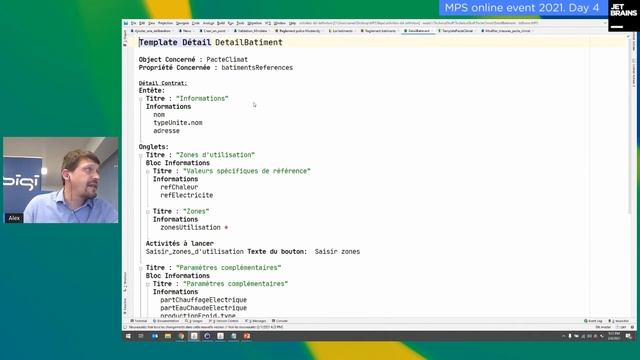The image size is (640, 360).
Task: Open the Documentation tool window
Action: click(166, 321)
